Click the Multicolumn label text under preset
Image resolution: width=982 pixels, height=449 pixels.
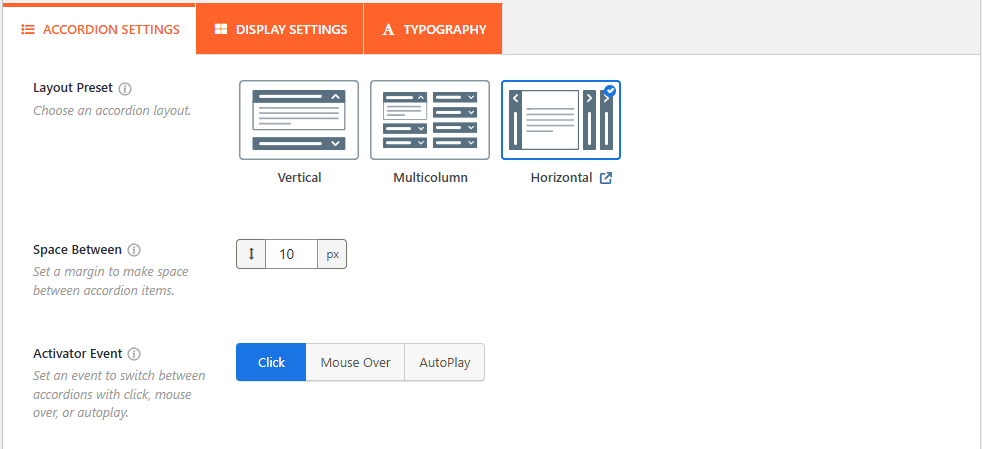pyautogui.click(x=430, y=178)
